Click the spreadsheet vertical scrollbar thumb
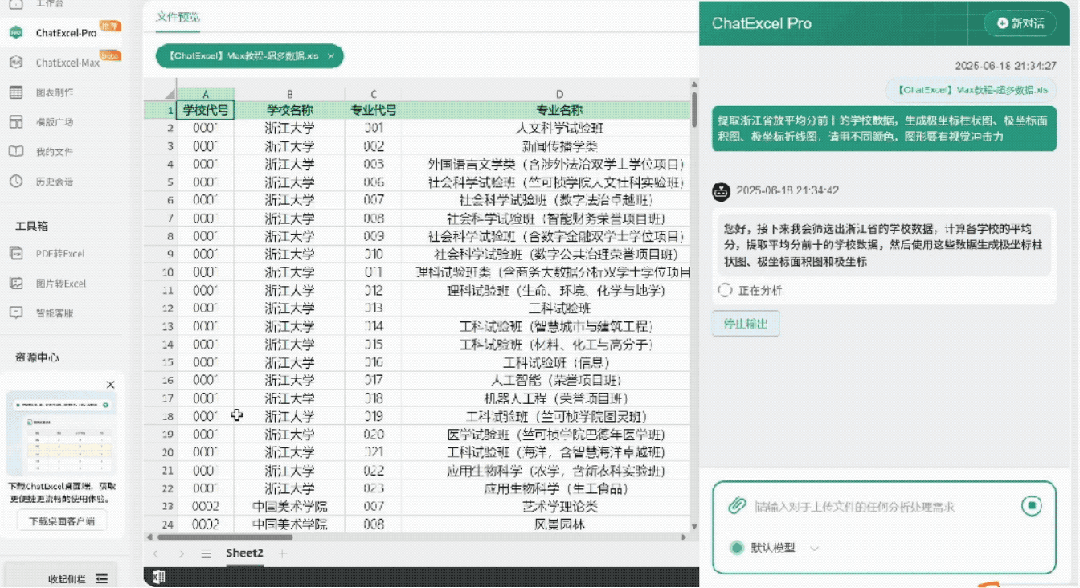 click(694, 109)
